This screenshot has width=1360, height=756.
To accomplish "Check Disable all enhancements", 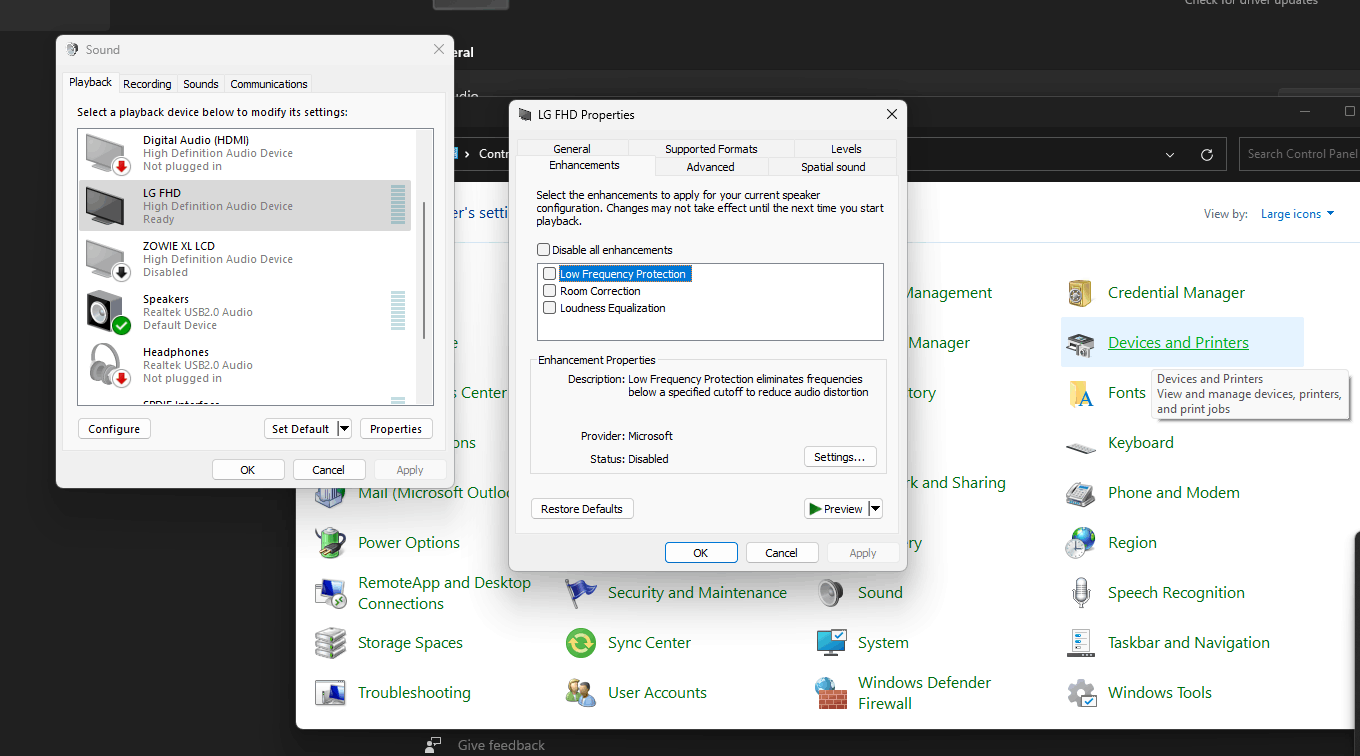I will click(x=544, y=250).
